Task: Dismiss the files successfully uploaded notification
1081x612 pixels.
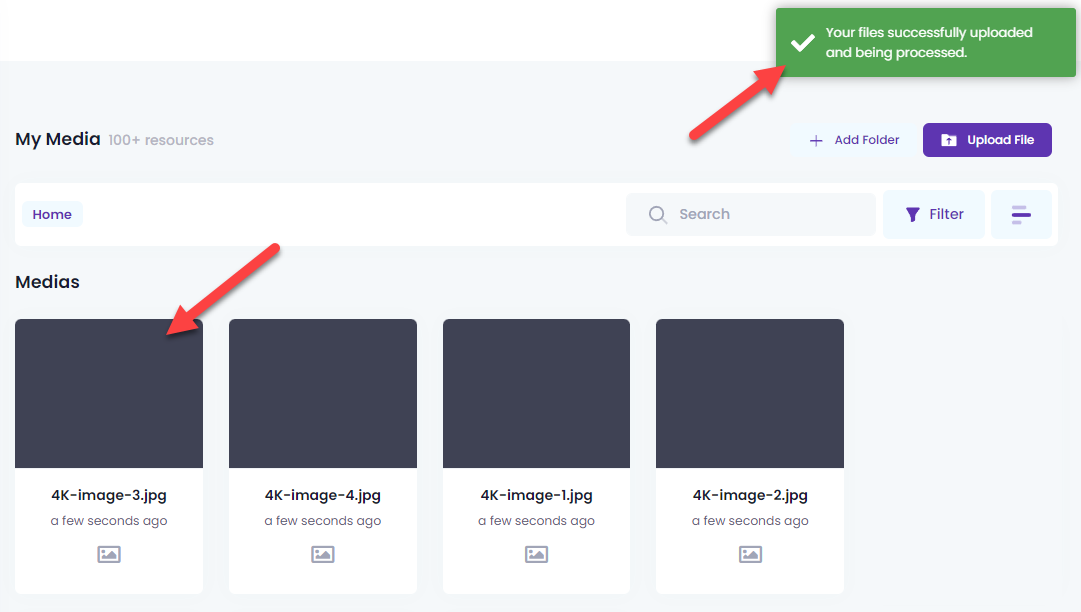Action: click(x=926, y=43)
